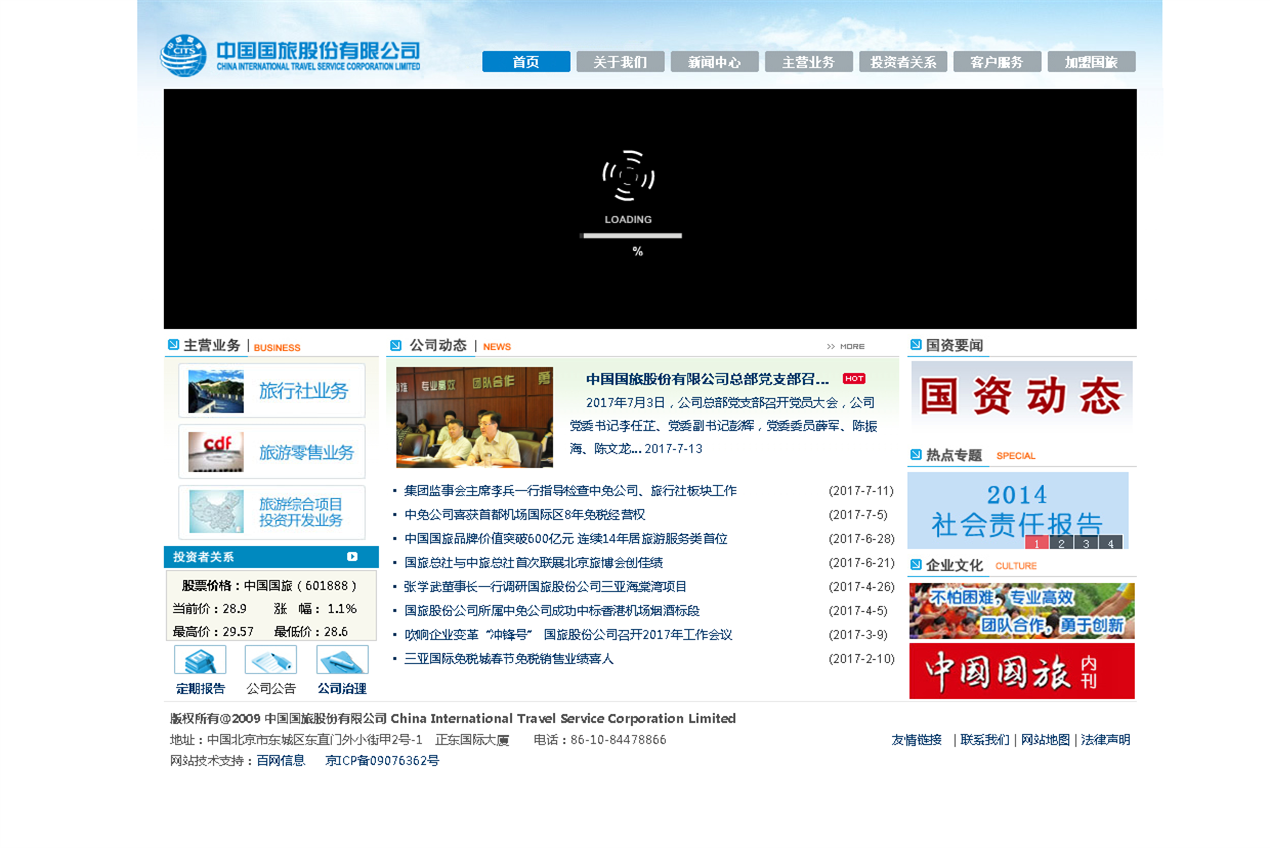Click 企业文化 section heading
Viewport: 1270px width, 848px height.
point(954,565)
